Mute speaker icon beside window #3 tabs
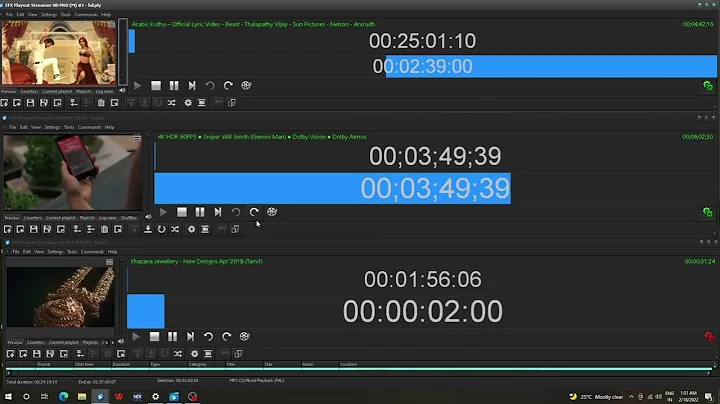This screenshot has height=404, width=720. point(121,342)
